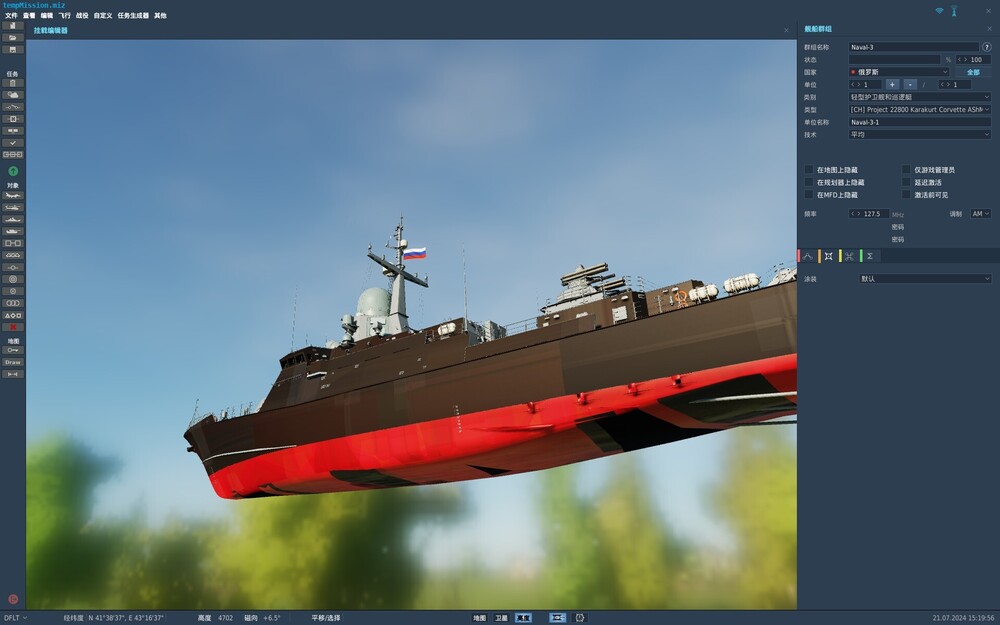Click the distance ruler measuring icon
Screen dimensions: 1000x625
[13, 374]
